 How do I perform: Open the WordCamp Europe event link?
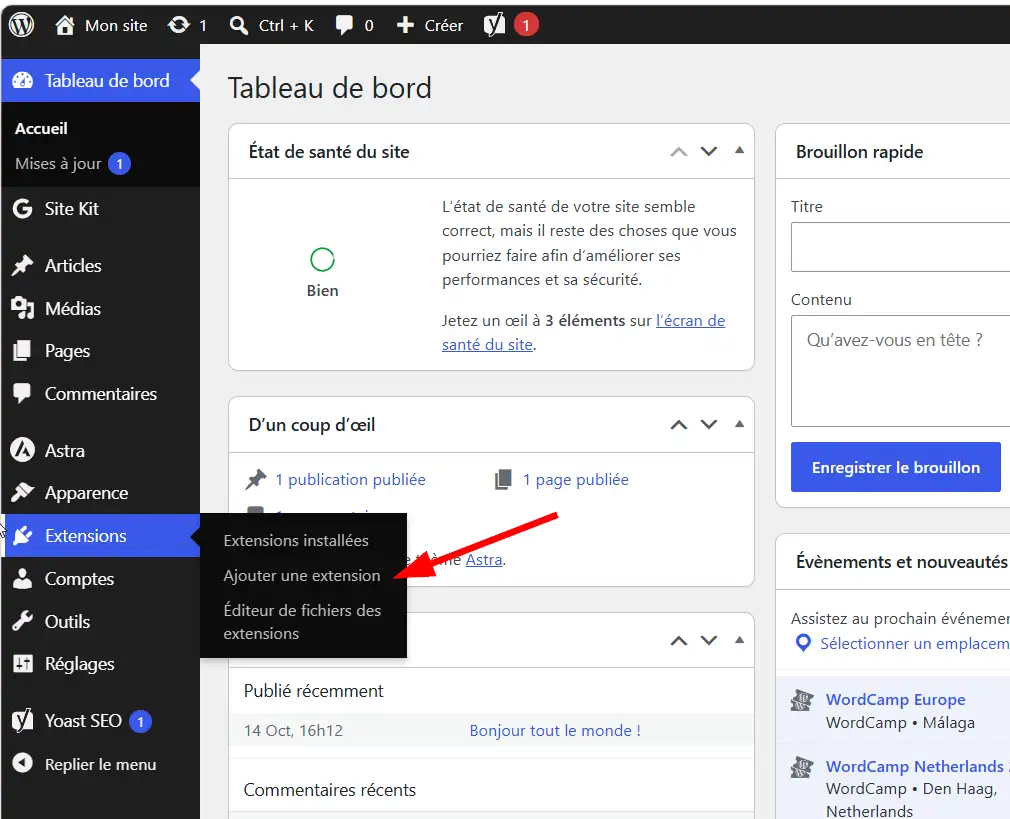tap(895, 700)
